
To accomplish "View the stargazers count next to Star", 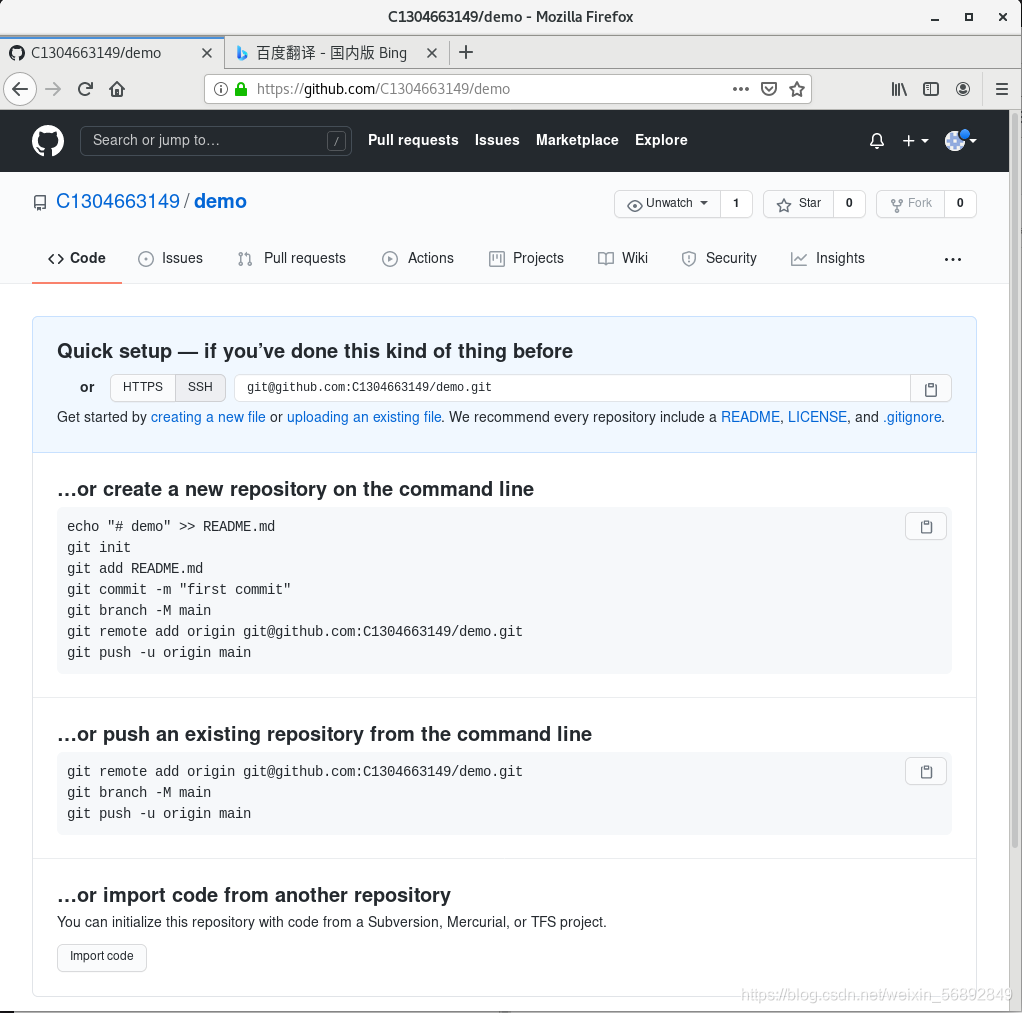I will click(x=849, y=203).
